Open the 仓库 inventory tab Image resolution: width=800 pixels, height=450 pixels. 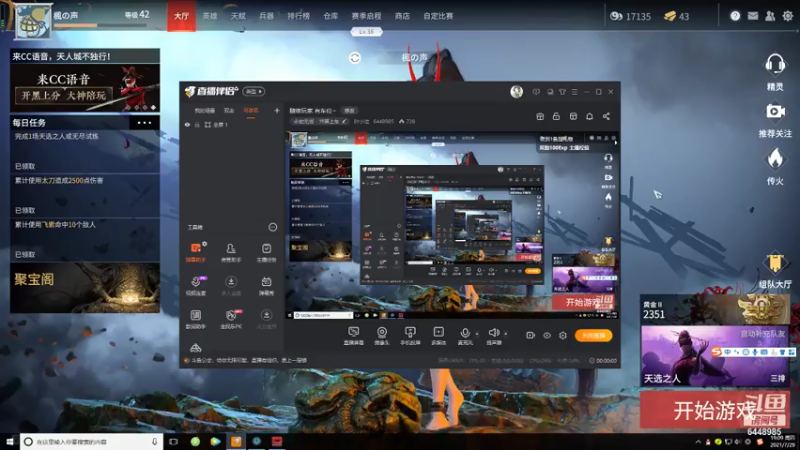pos(331,16)
